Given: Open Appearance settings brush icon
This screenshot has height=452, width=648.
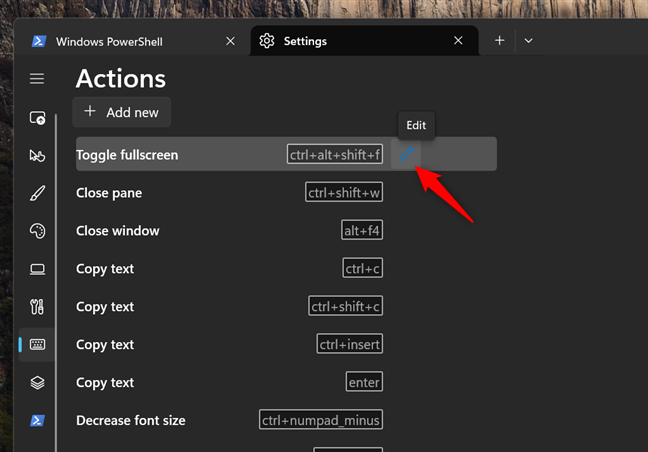Looking at the screenshot, I should 37,193.
